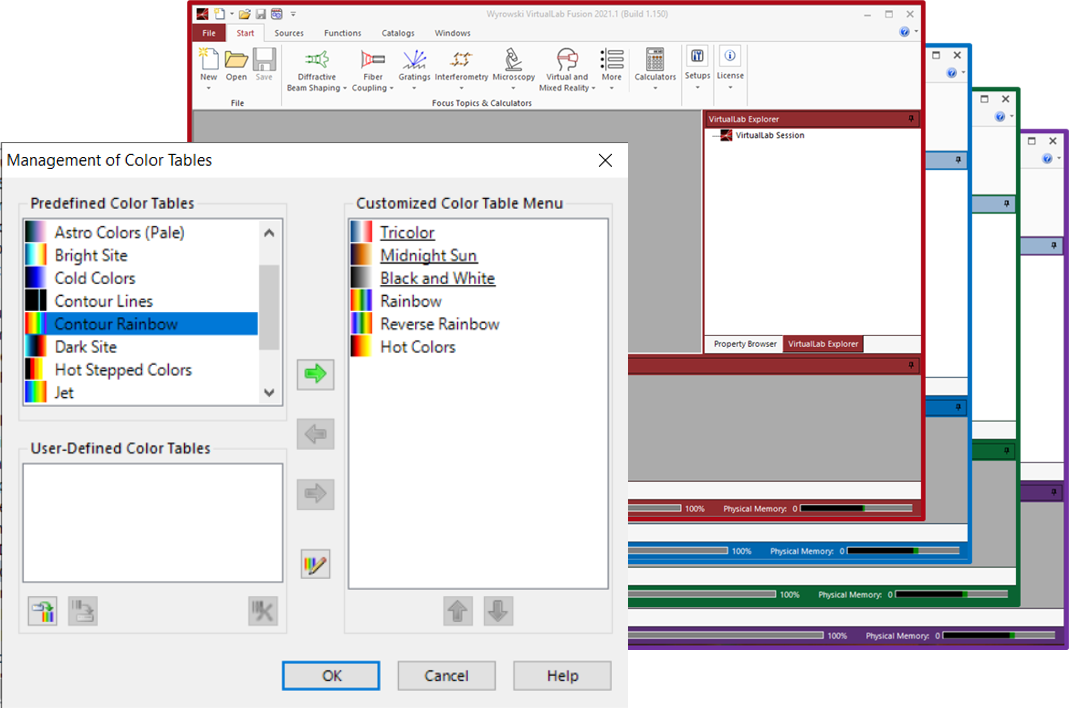The width and height of the screenshot is (1069, 708).
Task: Click the gray right-arrow for user-defined tables
Action: 315,493
